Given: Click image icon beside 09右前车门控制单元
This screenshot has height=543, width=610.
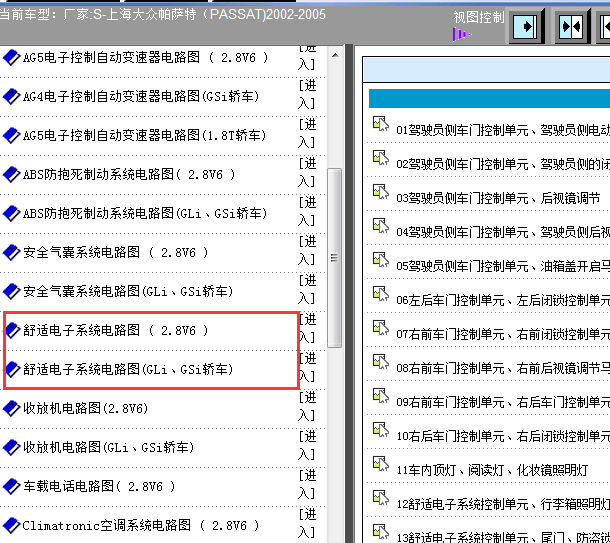Looking at the screenshot, I should (380, 396).
